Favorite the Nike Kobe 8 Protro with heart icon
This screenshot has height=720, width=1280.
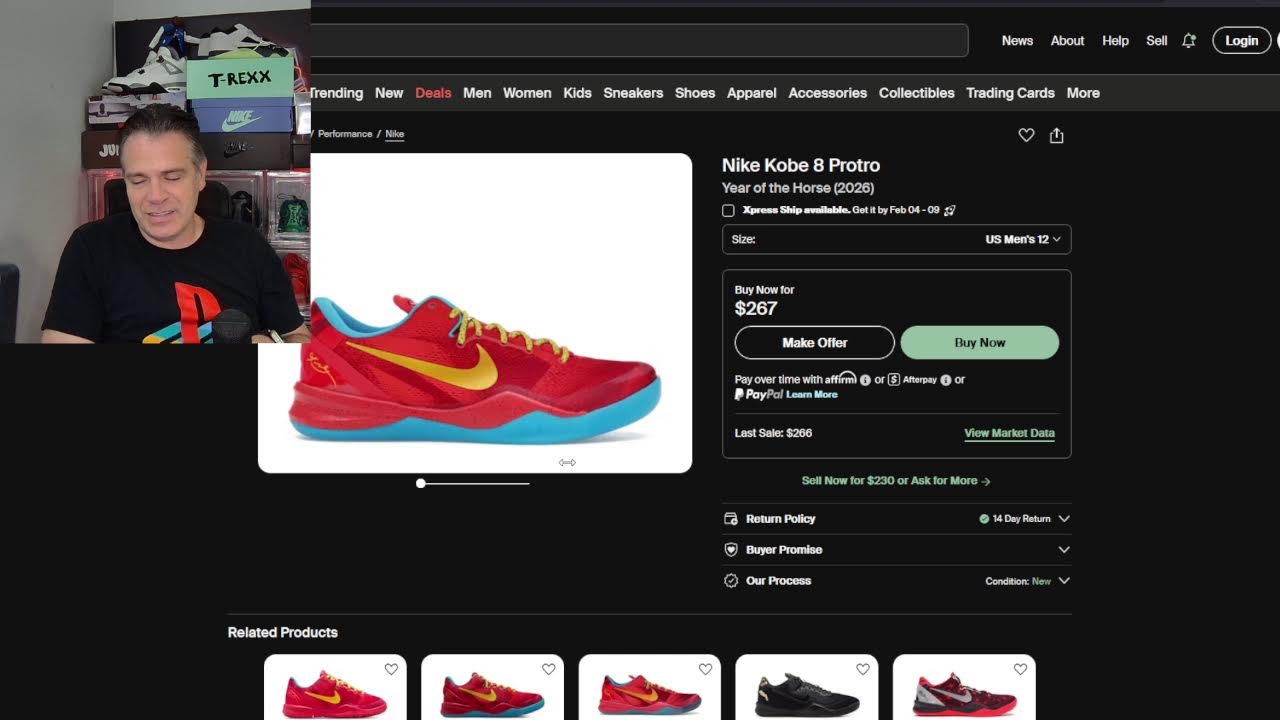[1026, 135]
